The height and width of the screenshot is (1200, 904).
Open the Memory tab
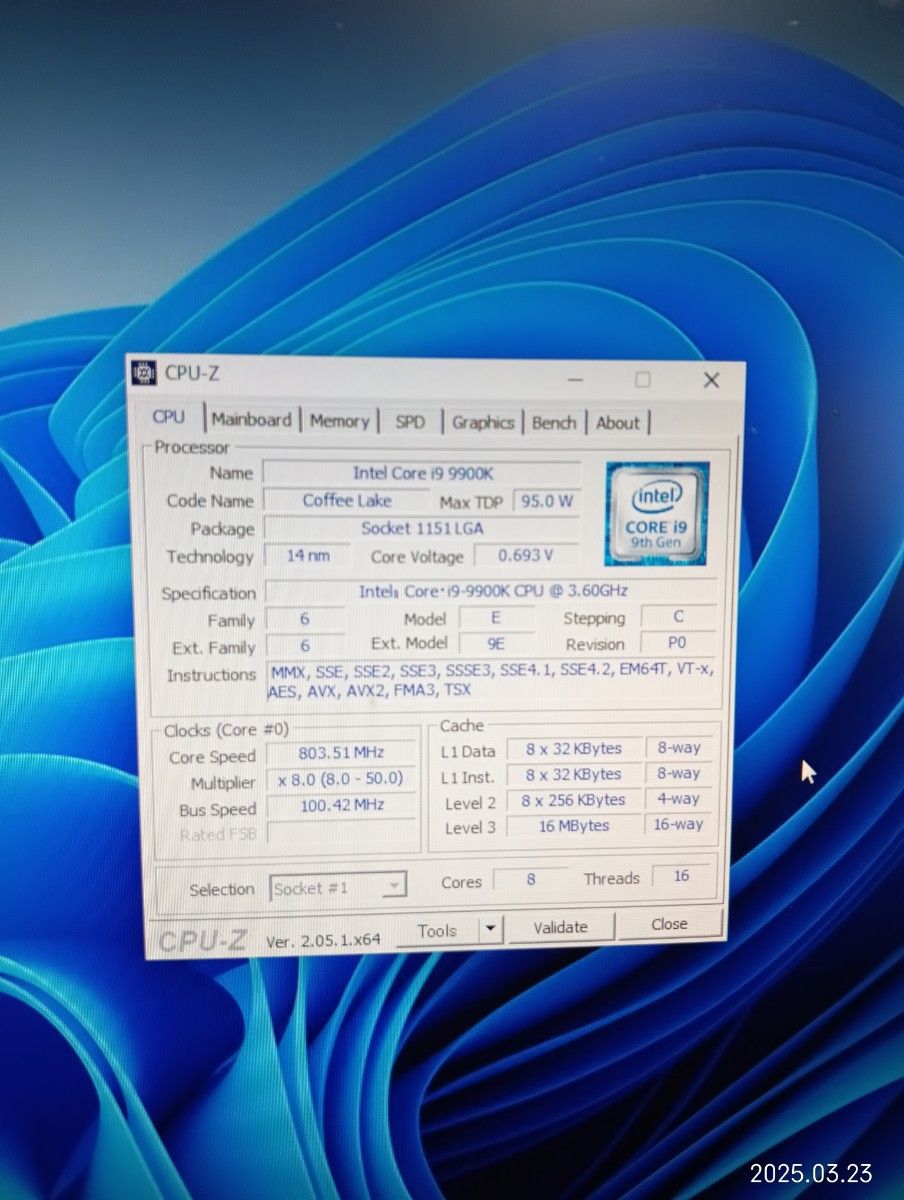(339, 421)
